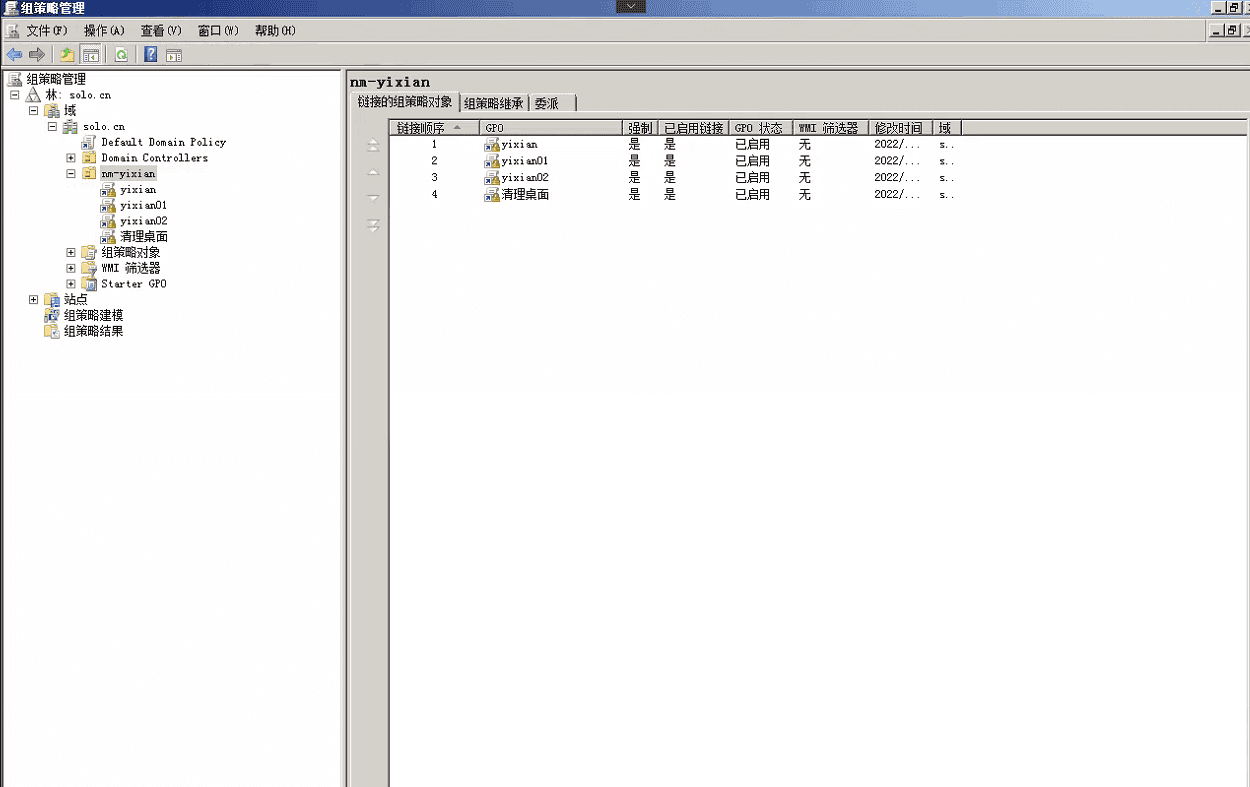Image resolution: width=1250 pixels, height=787 pixels.
Task: Open the 窗口(W) menu
Action: tap(218, 31)
